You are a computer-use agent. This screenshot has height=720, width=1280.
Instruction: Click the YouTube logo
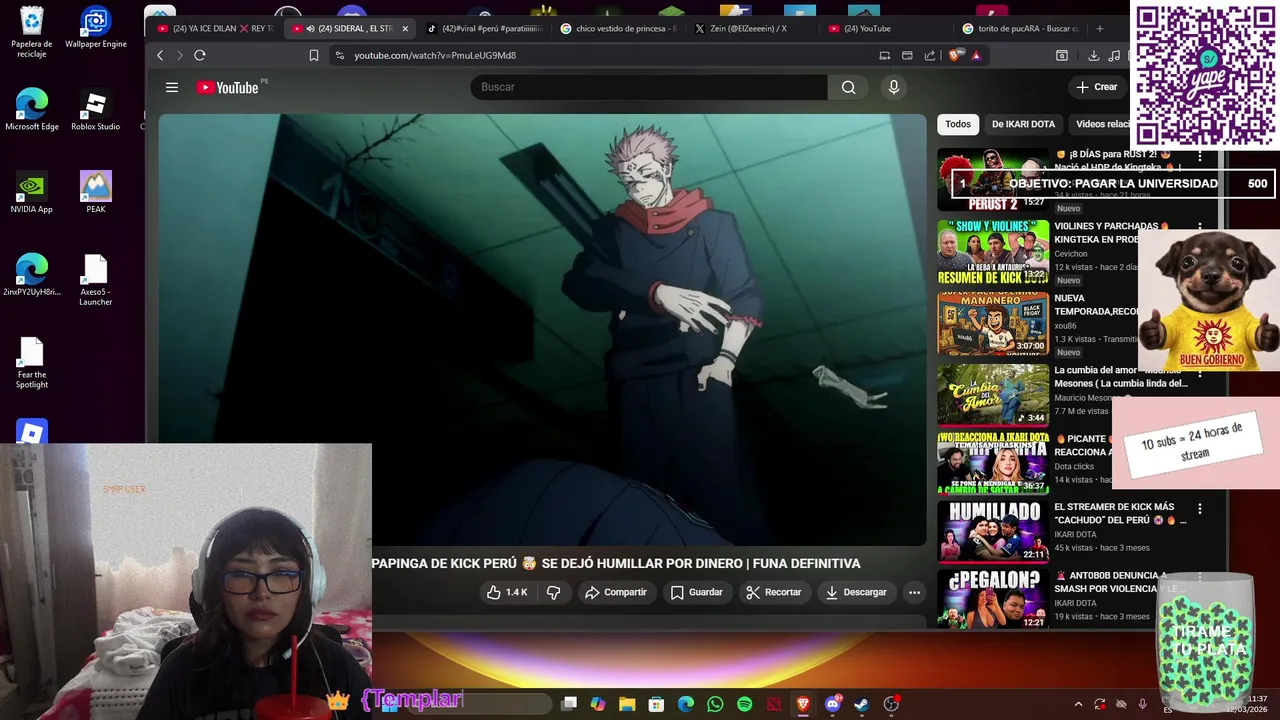point(228,87)
